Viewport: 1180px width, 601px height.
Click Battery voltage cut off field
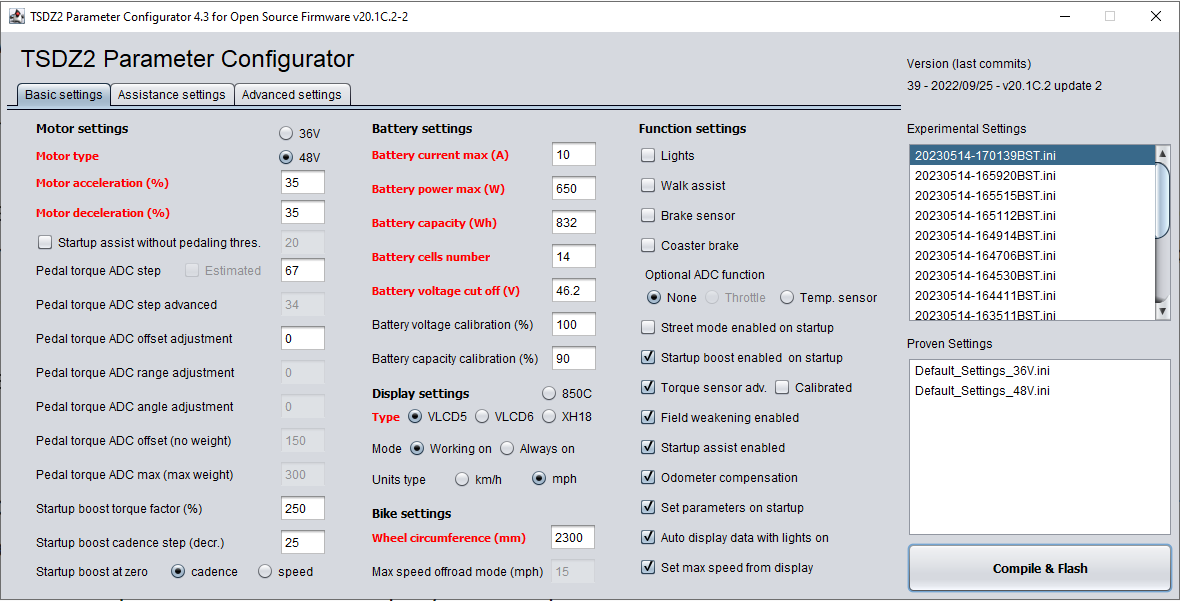pos(573,290)
